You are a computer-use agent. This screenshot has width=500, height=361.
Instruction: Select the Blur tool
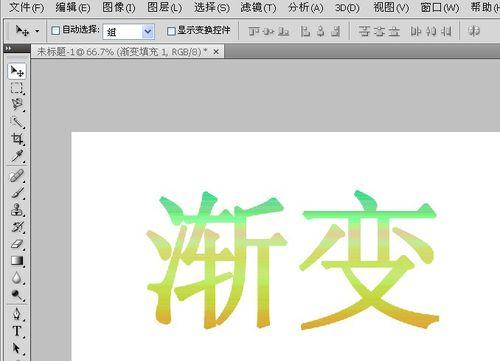pyautogui.click(x=17, y=278)
